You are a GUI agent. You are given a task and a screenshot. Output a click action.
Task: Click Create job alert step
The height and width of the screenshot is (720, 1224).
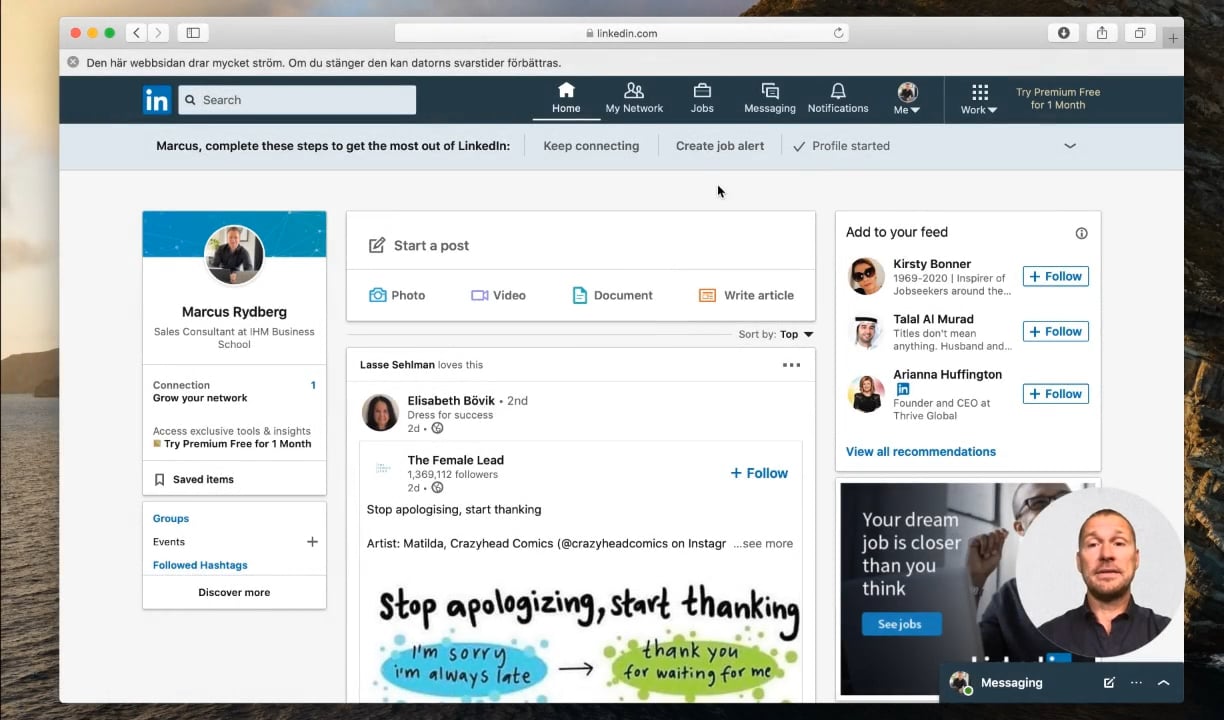click(x=720, y=146)
